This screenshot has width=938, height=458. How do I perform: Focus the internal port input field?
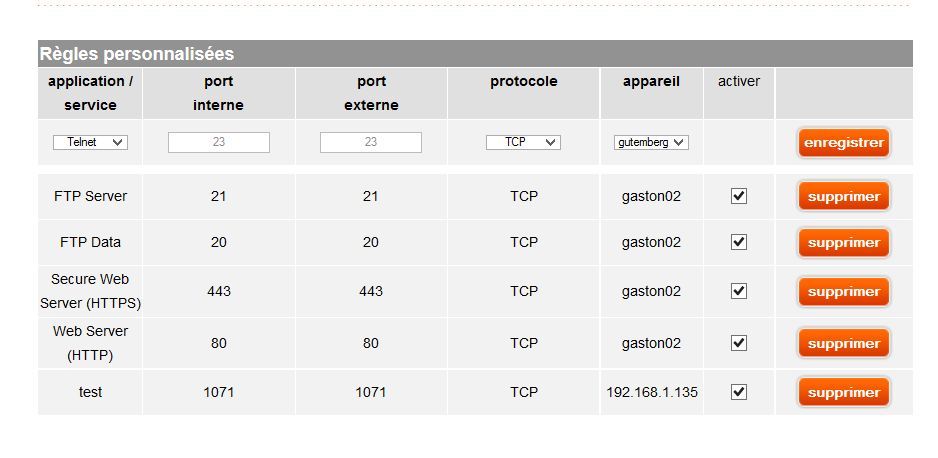(219, 143)
